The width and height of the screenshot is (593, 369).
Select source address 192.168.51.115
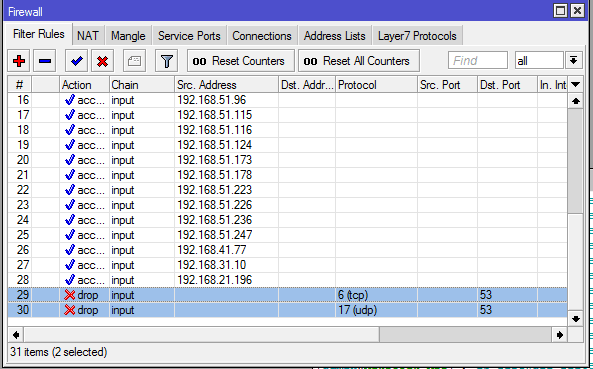coord(214,115)
